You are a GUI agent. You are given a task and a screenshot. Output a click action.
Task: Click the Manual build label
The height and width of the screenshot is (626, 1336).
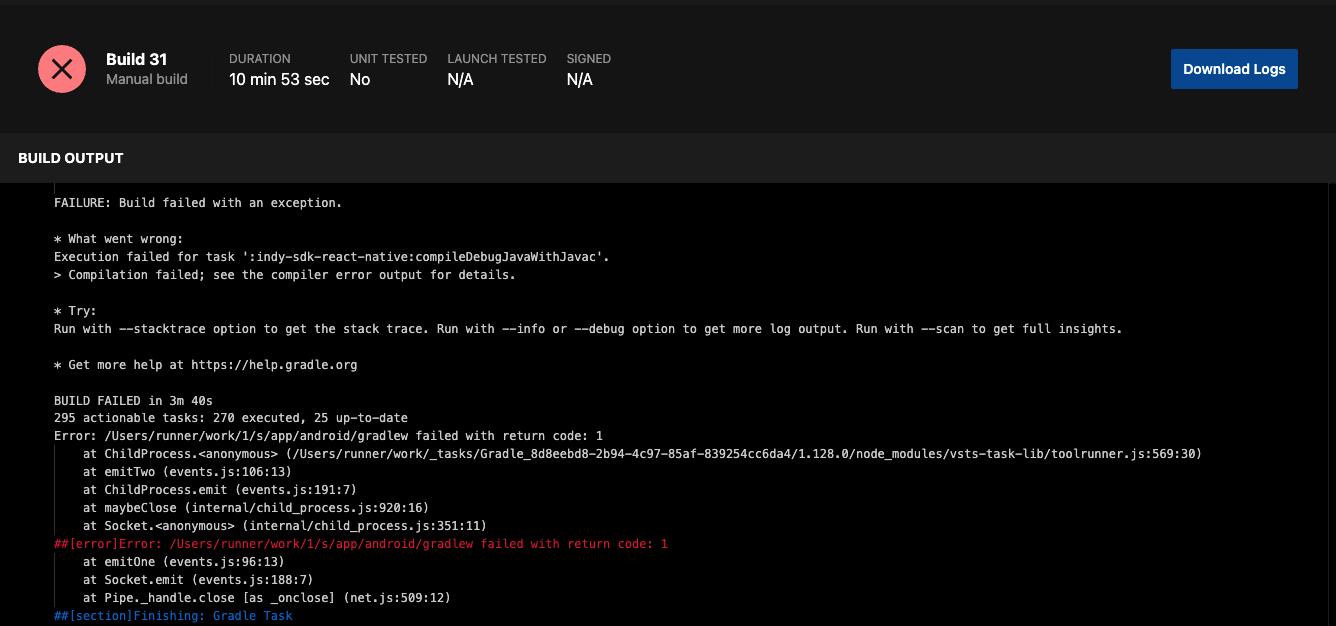point(146,79)
